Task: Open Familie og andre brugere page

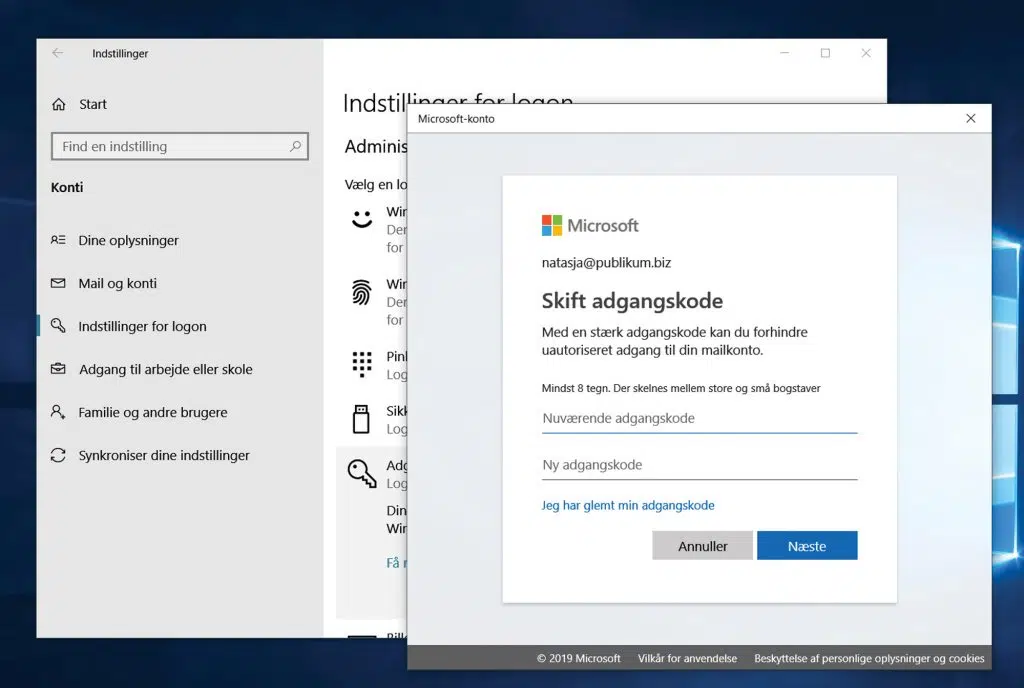Action: coord(153,413)
